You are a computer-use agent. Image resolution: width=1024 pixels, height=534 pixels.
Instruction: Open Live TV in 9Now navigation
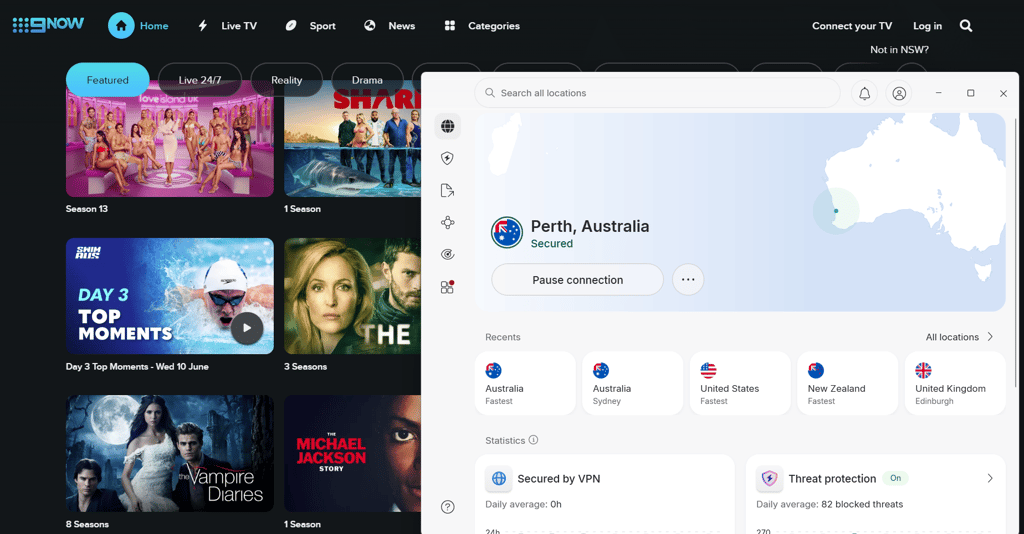coord(227,26)
